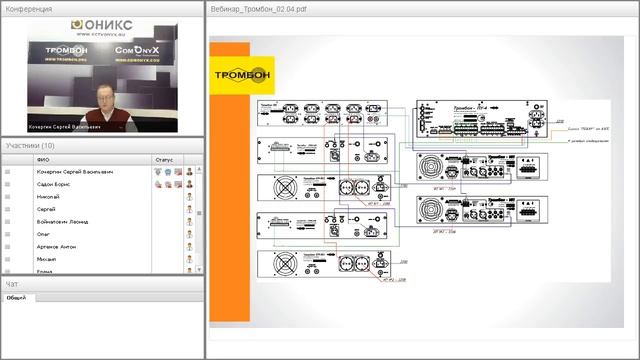This screenshot has width=640, height=360.
Task: Click role icon in Садон Борис row
Action: coord(189,184)
